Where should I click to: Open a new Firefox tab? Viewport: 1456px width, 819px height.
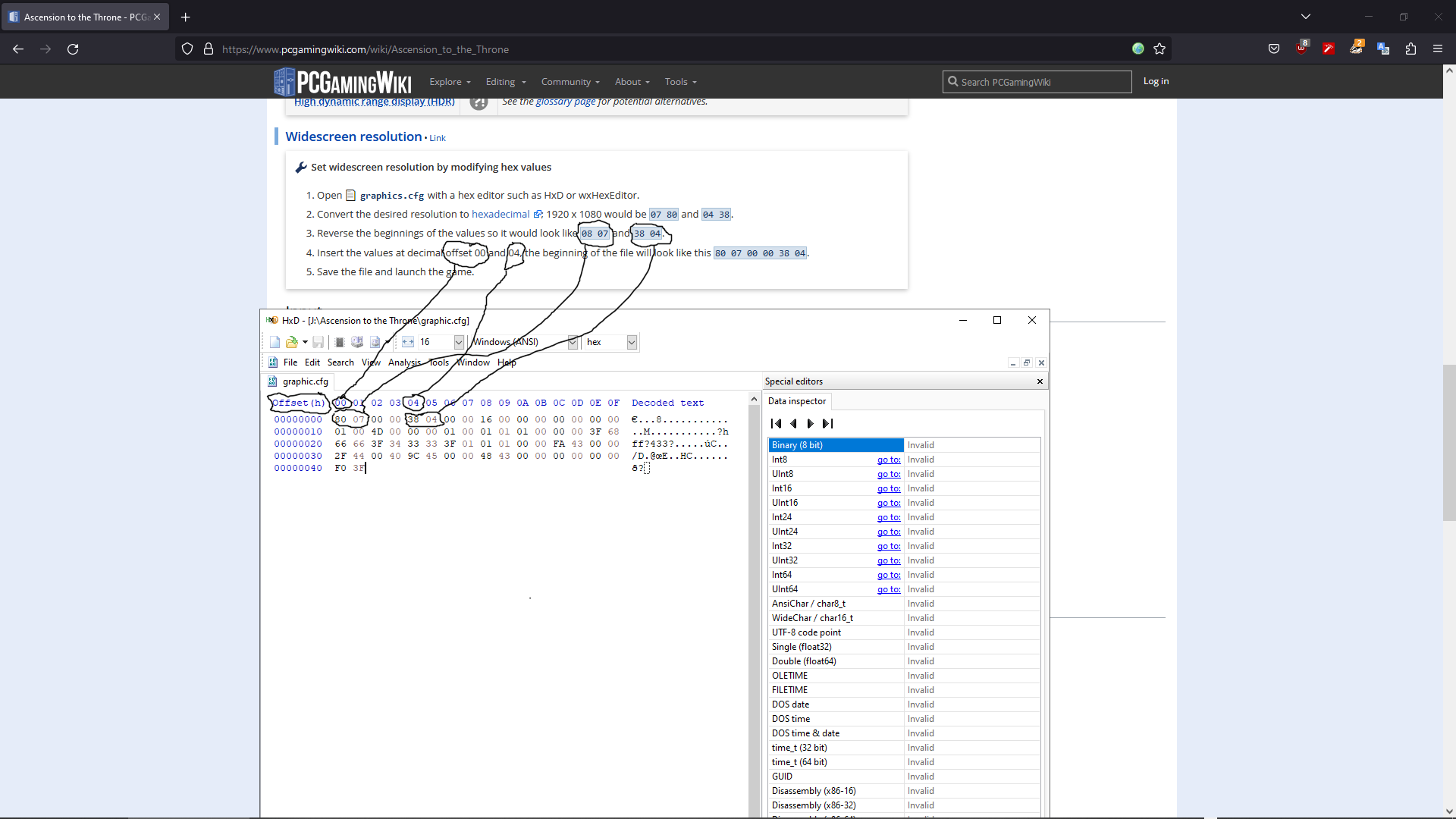pyautogui.click(x=186, y=17)
